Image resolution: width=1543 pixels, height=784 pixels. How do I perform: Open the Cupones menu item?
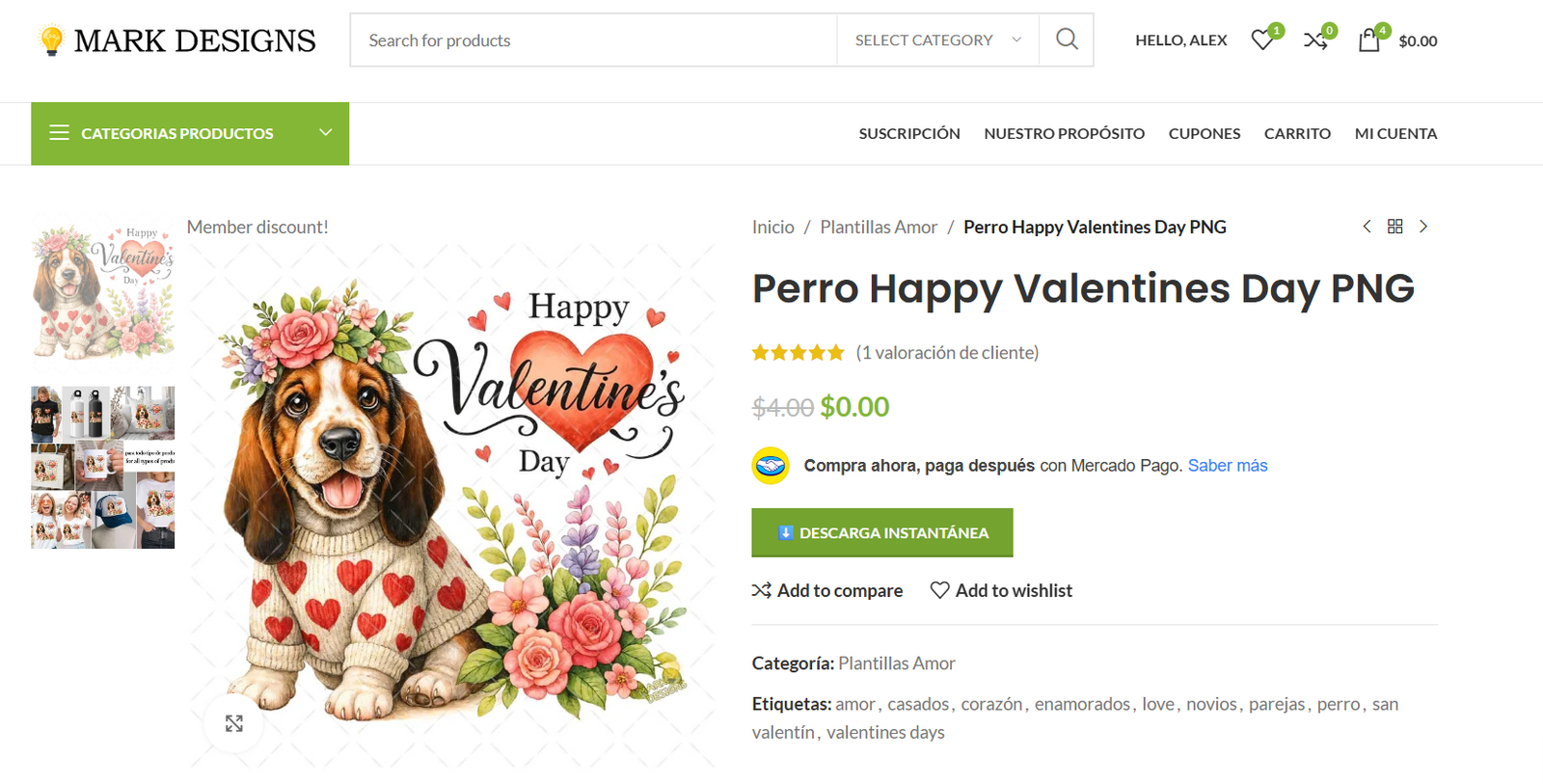[x=1205, y=133]
